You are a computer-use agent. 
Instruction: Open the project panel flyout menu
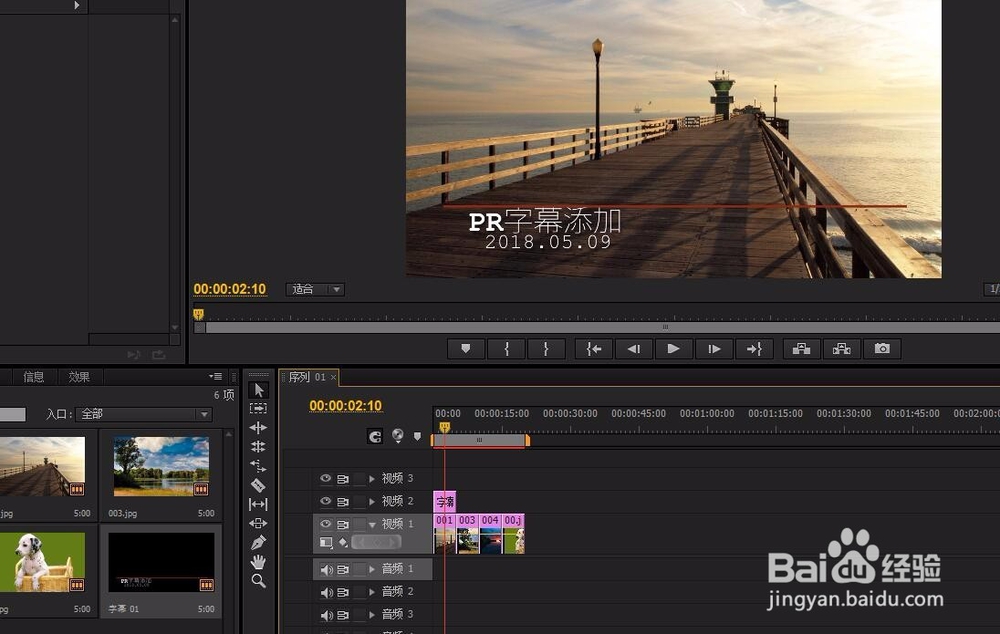tap(216, 376)
